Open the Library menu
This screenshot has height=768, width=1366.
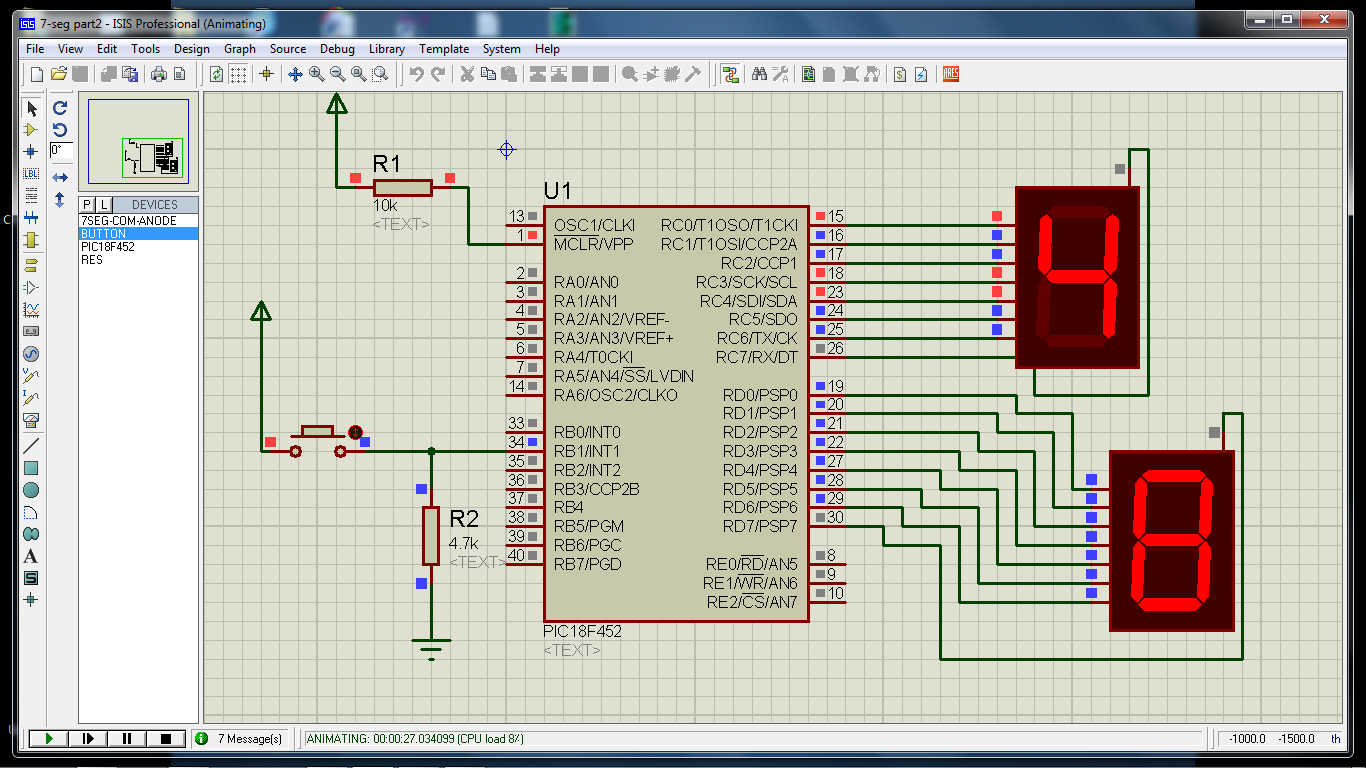coord(387,48)
